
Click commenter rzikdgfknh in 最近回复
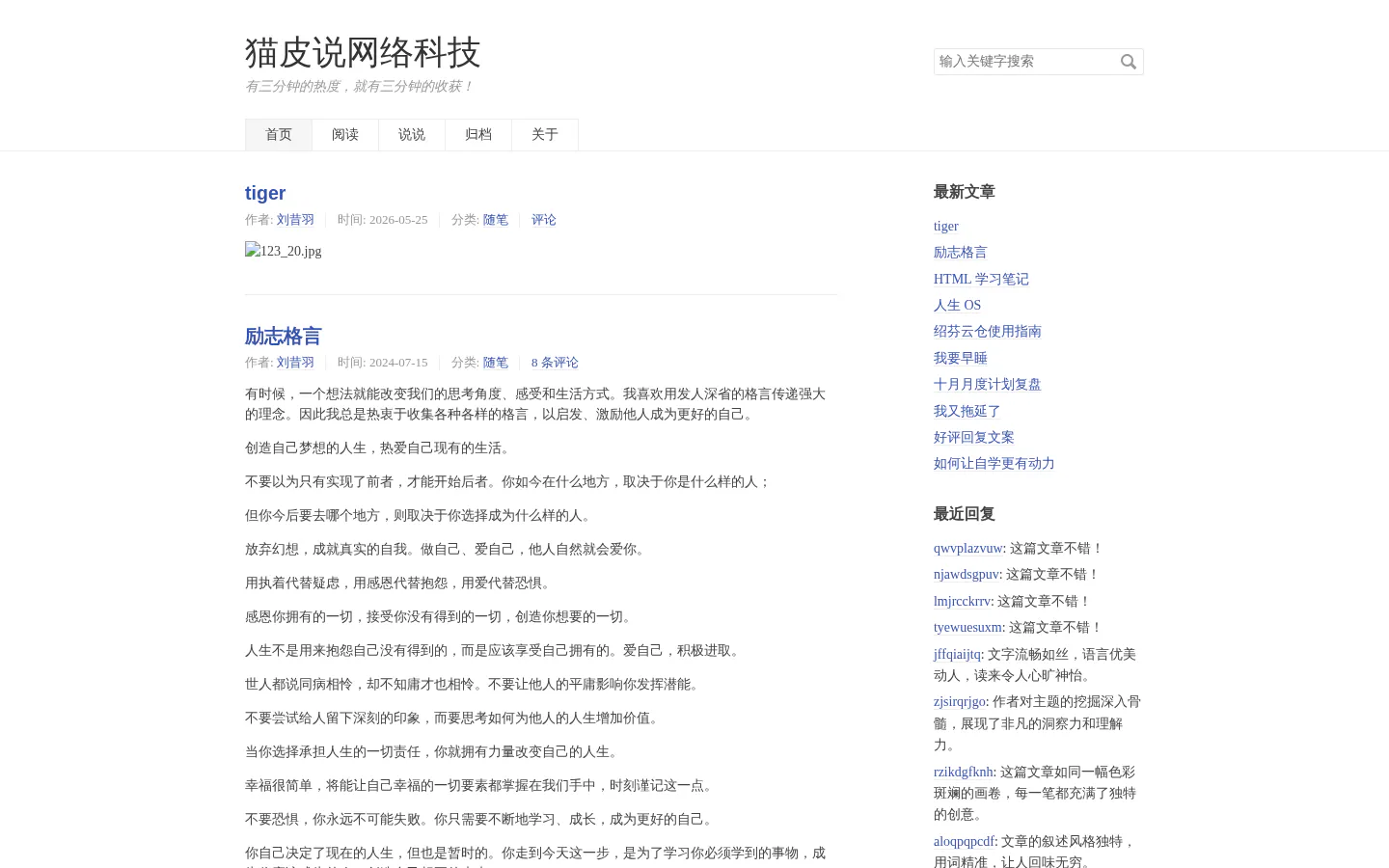pos(964,772)
